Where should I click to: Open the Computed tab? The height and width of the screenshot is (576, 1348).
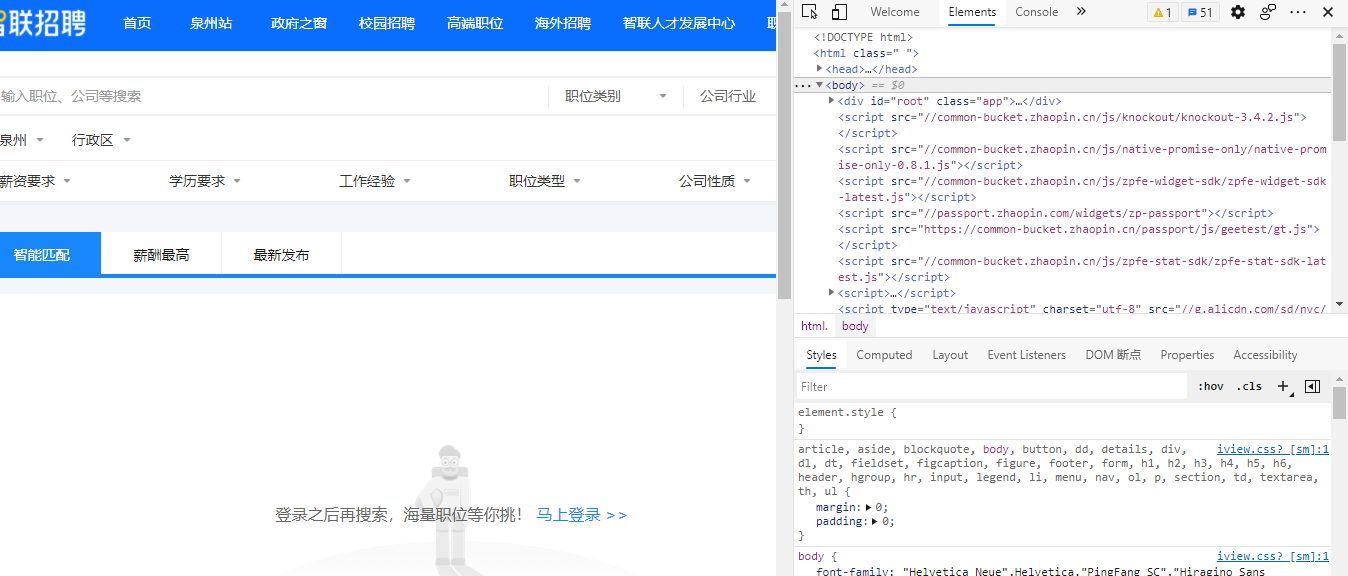coord(884,355)
